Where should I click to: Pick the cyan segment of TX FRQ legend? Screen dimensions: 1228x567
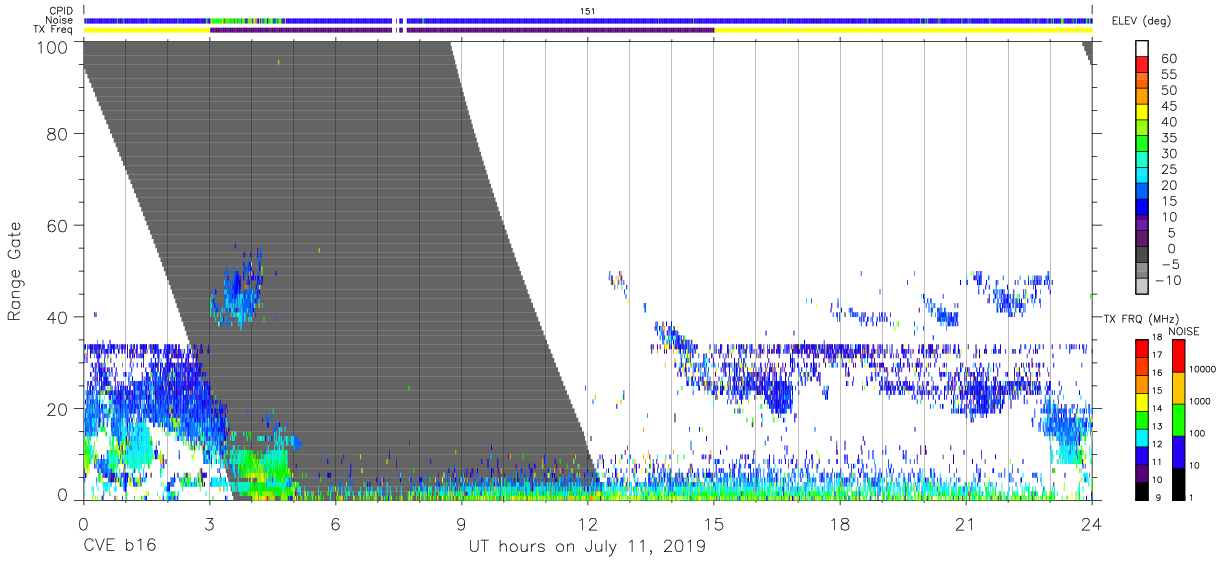tap(1141, 437)
